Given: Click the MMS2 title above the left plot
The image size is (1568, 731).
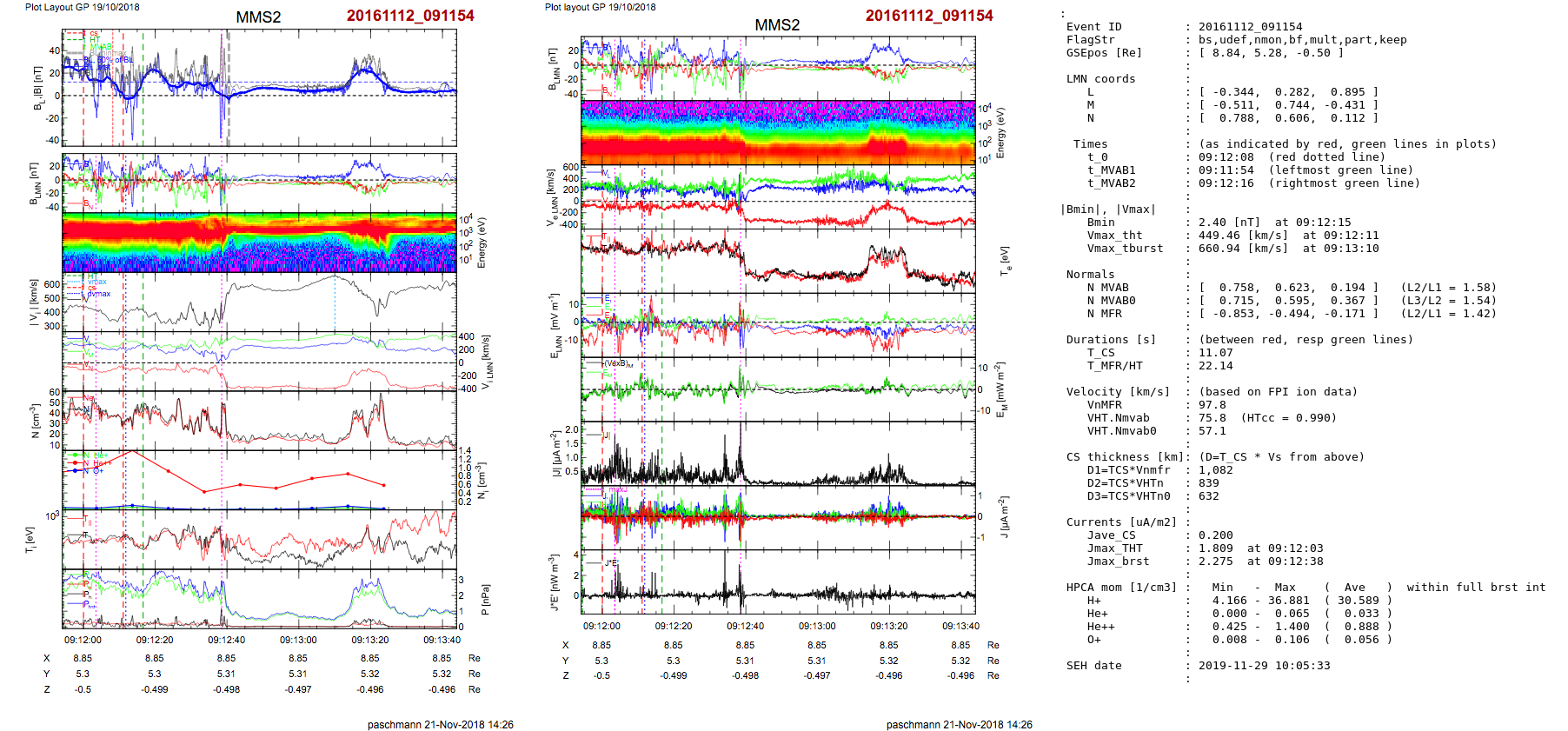Looking at the screenshot, I should (x=258, y=17).
